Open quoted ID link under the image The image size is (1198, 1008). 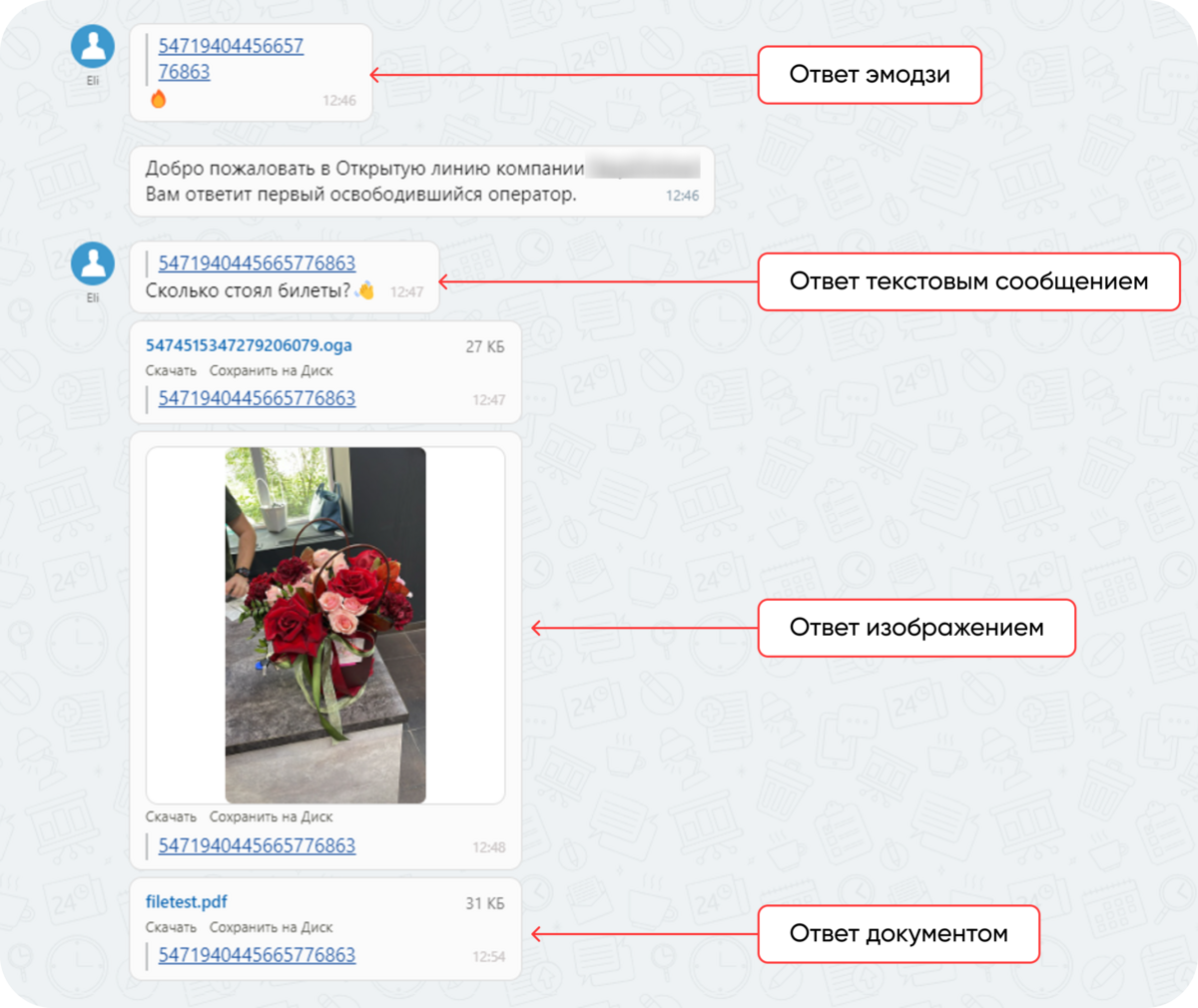click(x=257, y=845)
